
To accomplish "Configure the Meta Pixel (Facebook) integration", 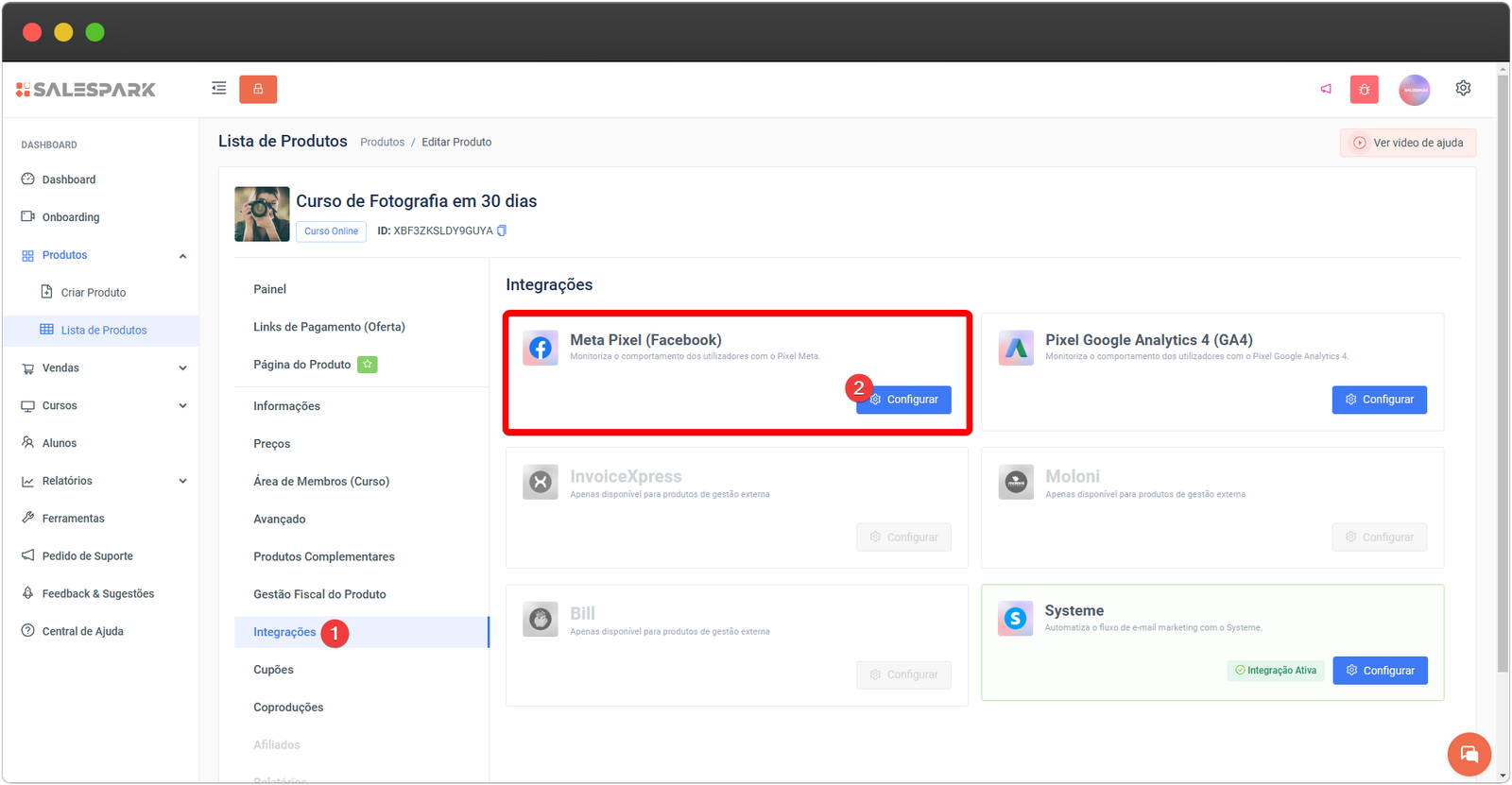I will 904,400.
